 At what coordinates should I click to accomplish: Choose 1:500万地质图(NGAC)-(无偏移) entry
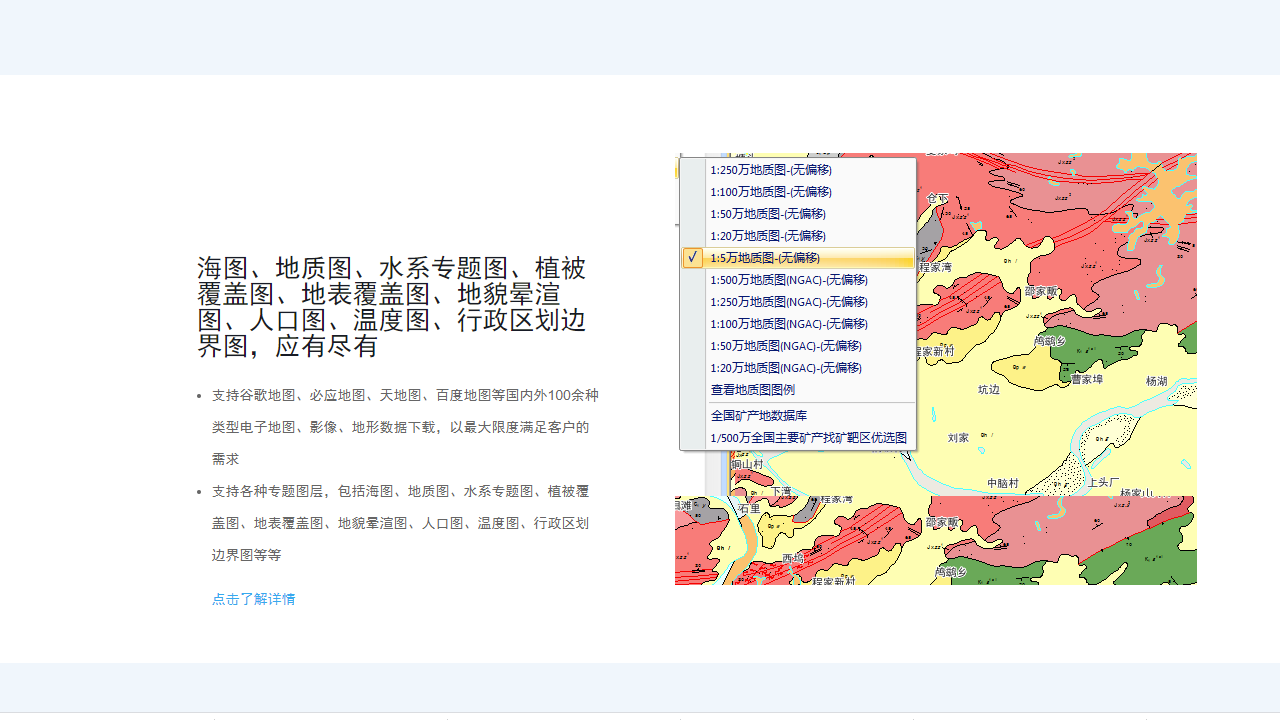pyautogui.click(x=789, y=280)
